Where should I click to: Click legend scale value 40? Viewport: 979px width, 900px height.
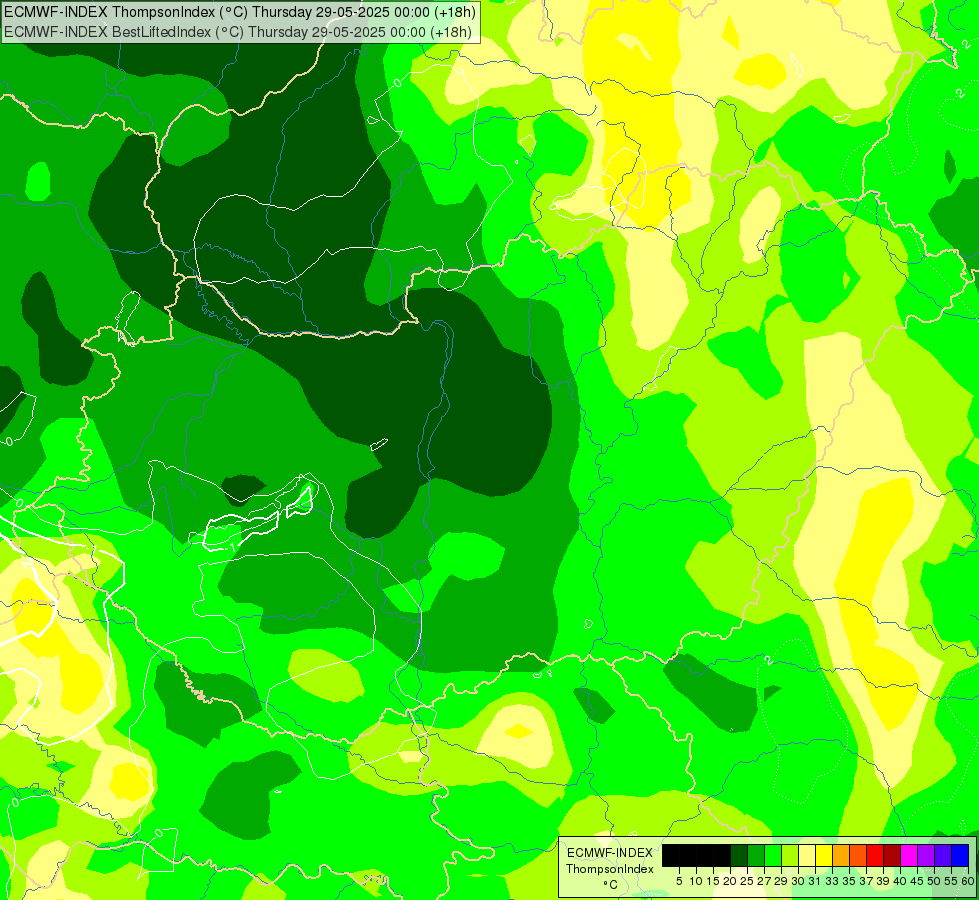pyautogui.click(x=900, y=881)
